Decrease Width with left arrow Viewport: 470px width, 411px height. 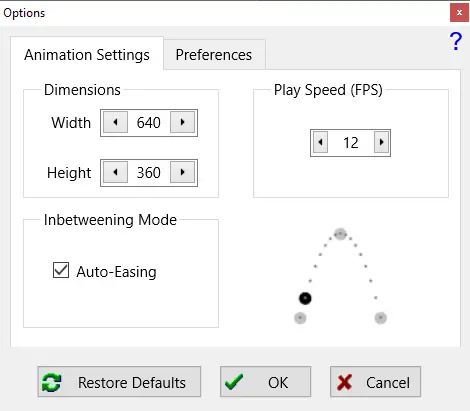[115, 122]
